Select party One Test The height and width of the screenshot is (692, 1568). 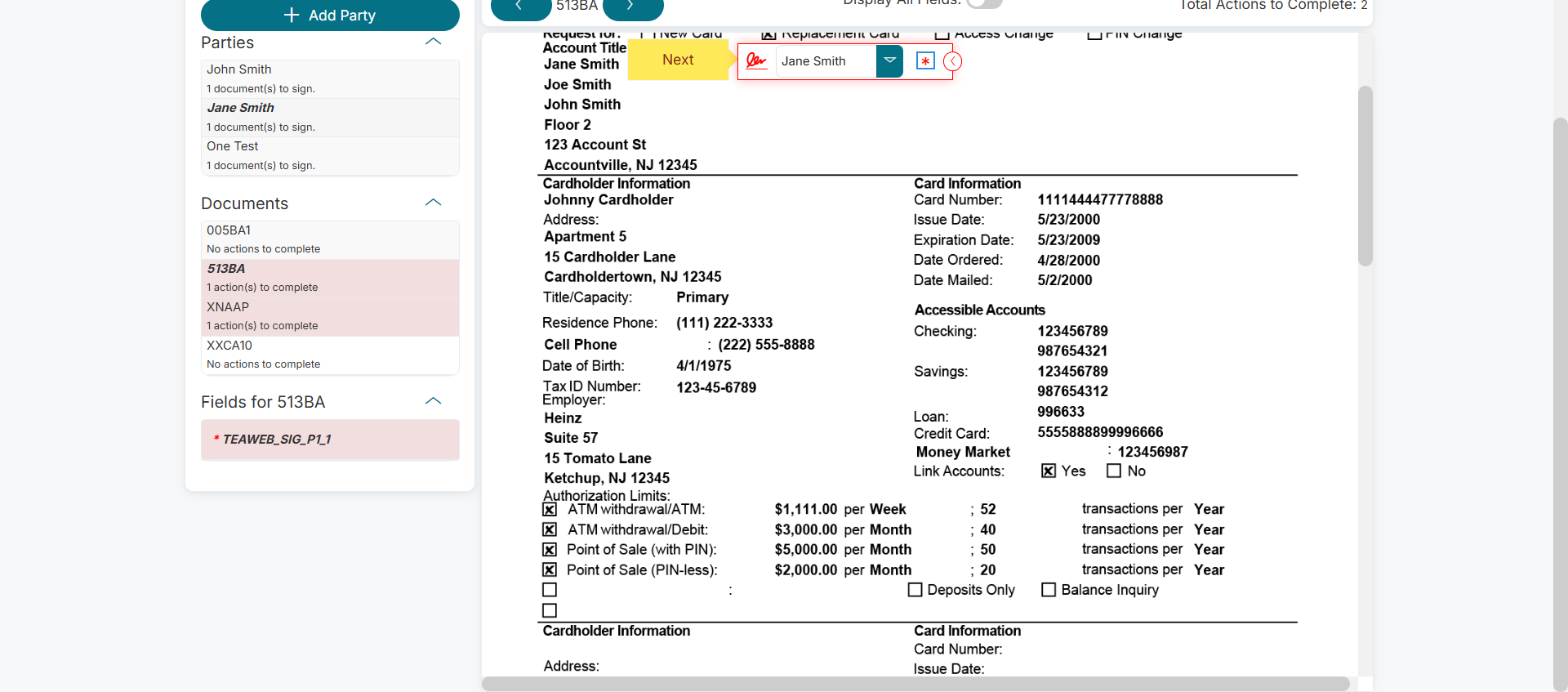point(330,155)
